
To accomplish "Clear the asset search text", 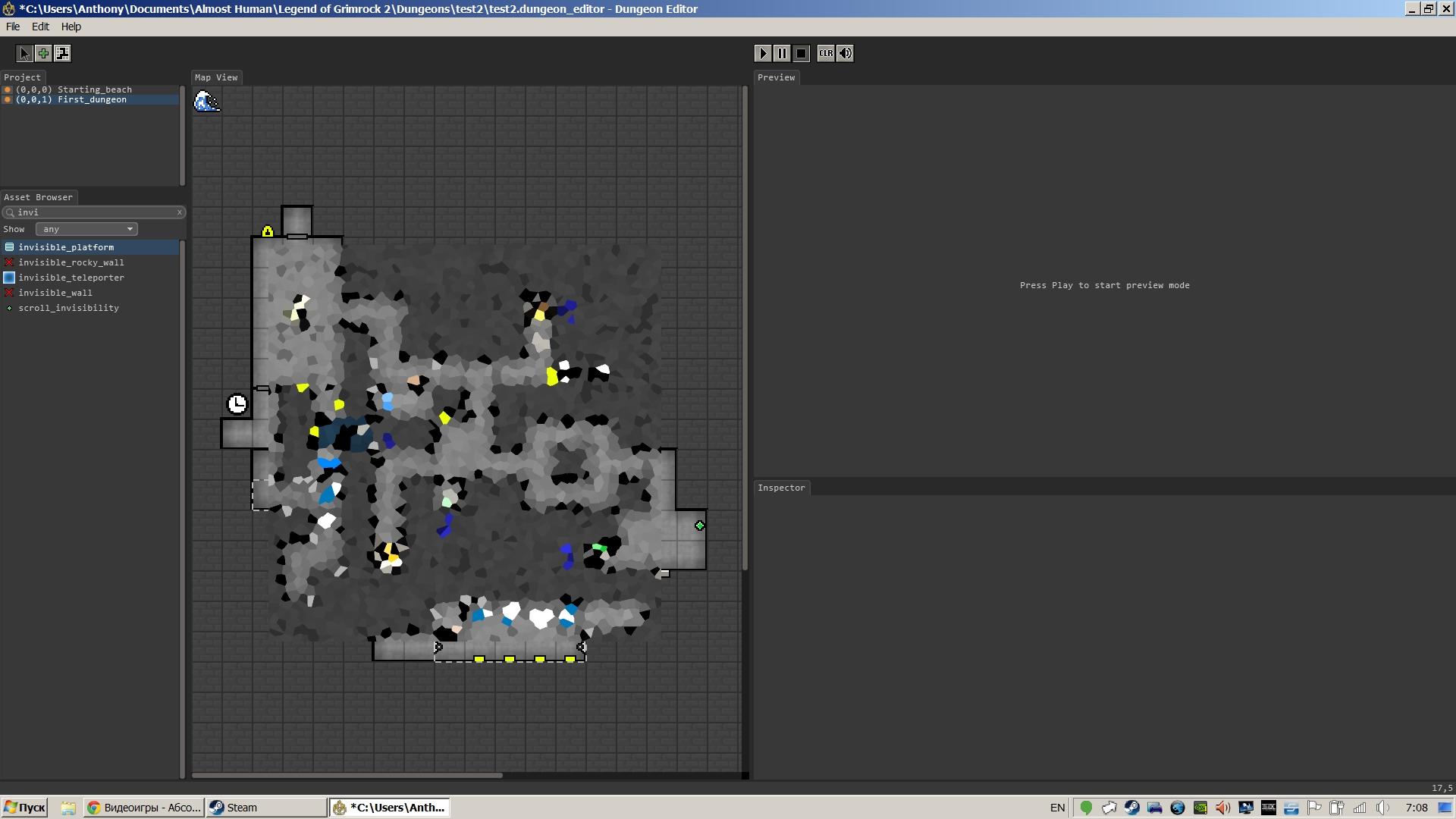I will 180,212.
